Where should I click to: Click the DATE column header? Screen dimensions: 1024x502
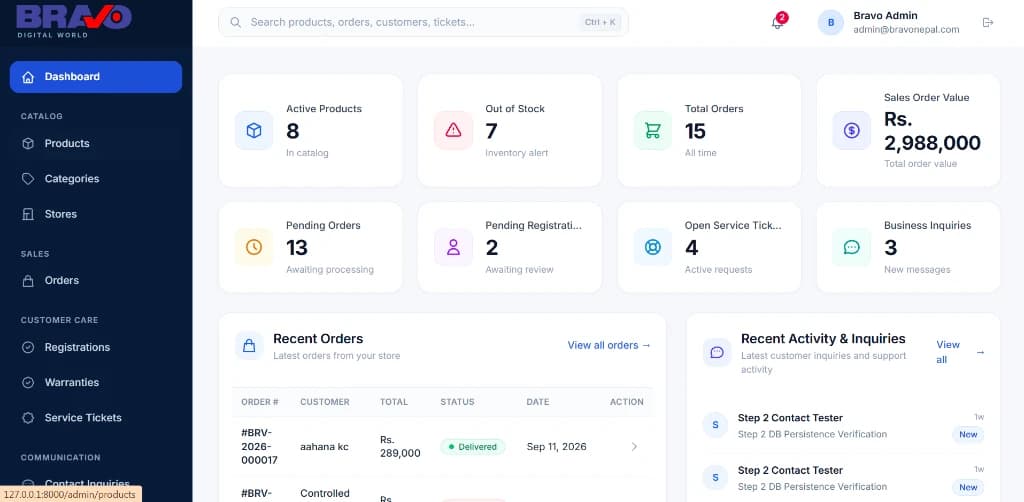[x=538, y=402]
